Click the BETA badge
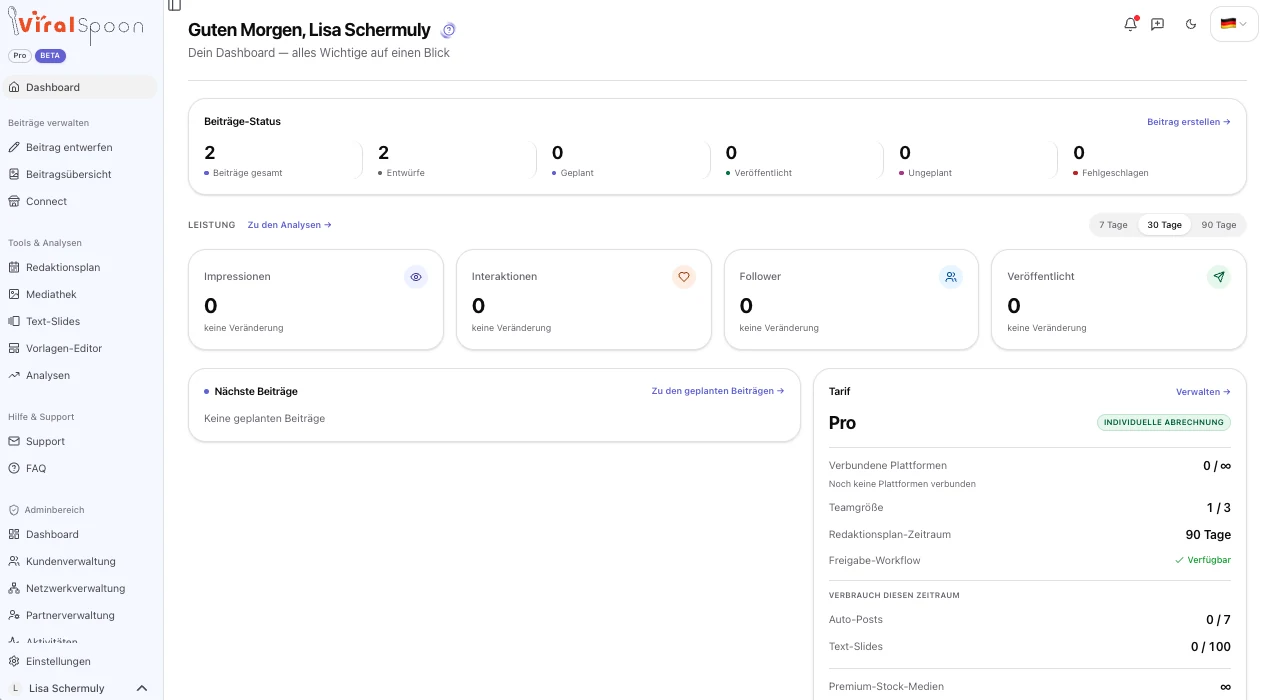Image resolution: width=1269 pixels, height=700 pixels. point(50,56)
